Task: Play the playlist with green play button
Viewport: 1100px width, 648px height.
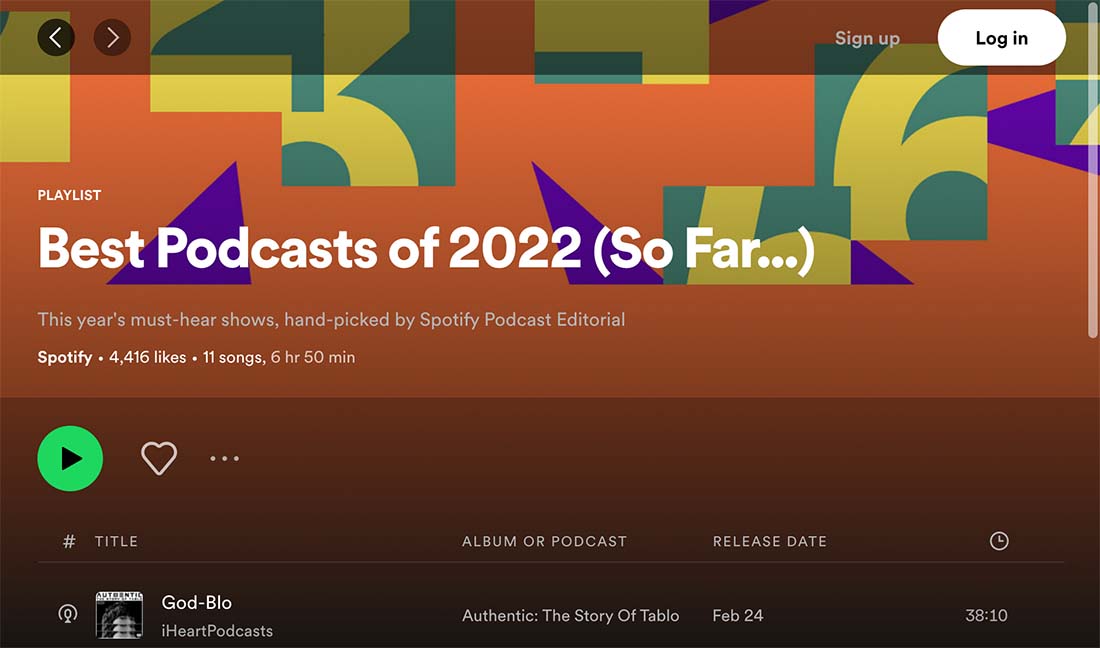Action: point(70,458)
